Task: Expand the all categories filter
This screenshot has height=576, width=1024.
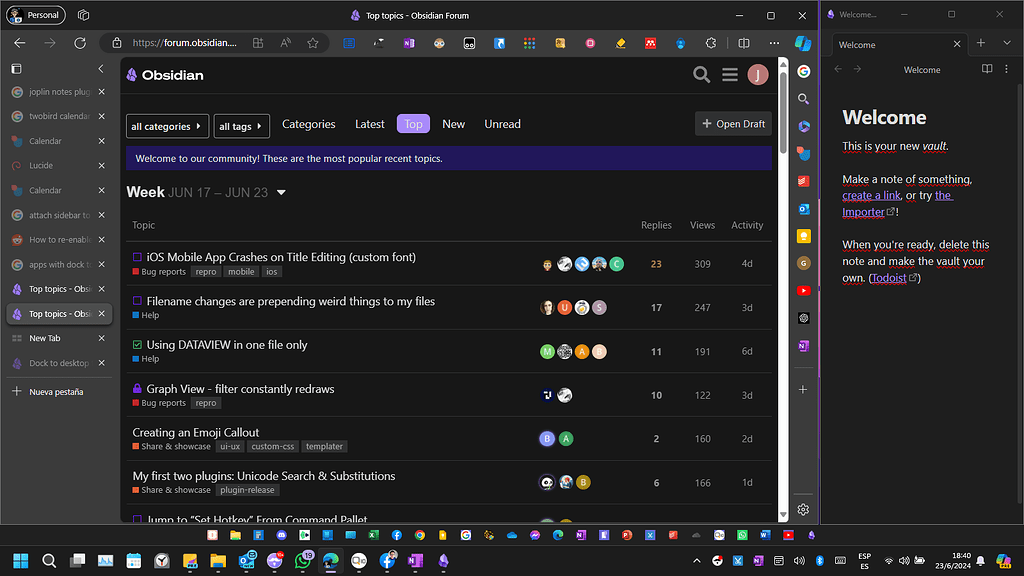Action: tap(166, 126)
